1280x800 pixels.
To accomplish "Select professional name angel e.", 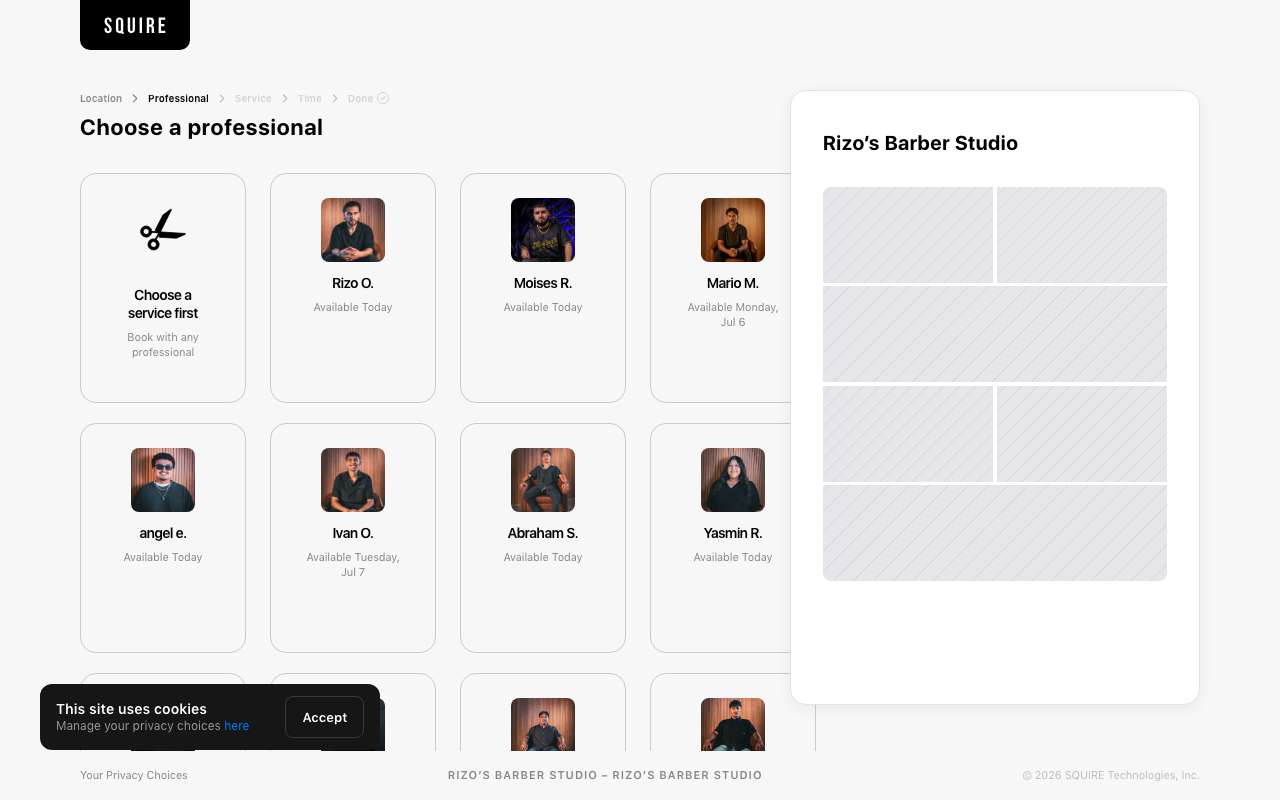I will point(163,533).
